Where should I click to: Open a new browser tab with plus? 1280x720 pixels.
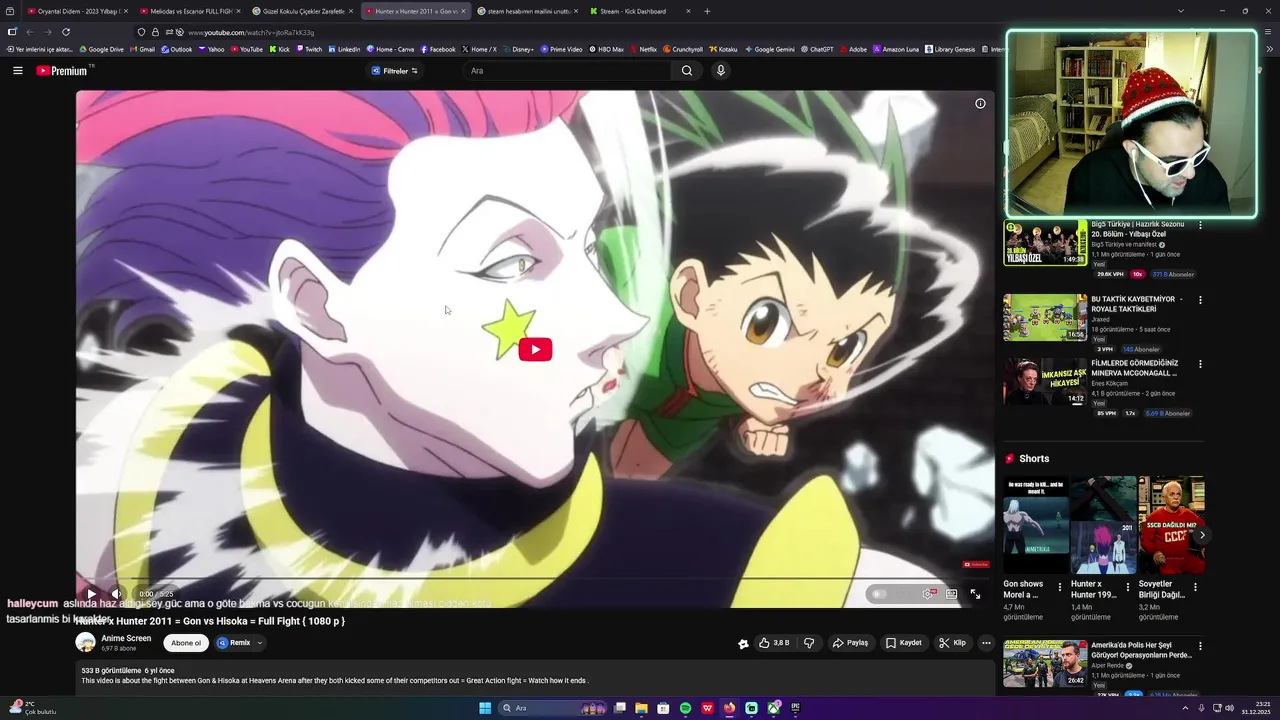point(707,11)
